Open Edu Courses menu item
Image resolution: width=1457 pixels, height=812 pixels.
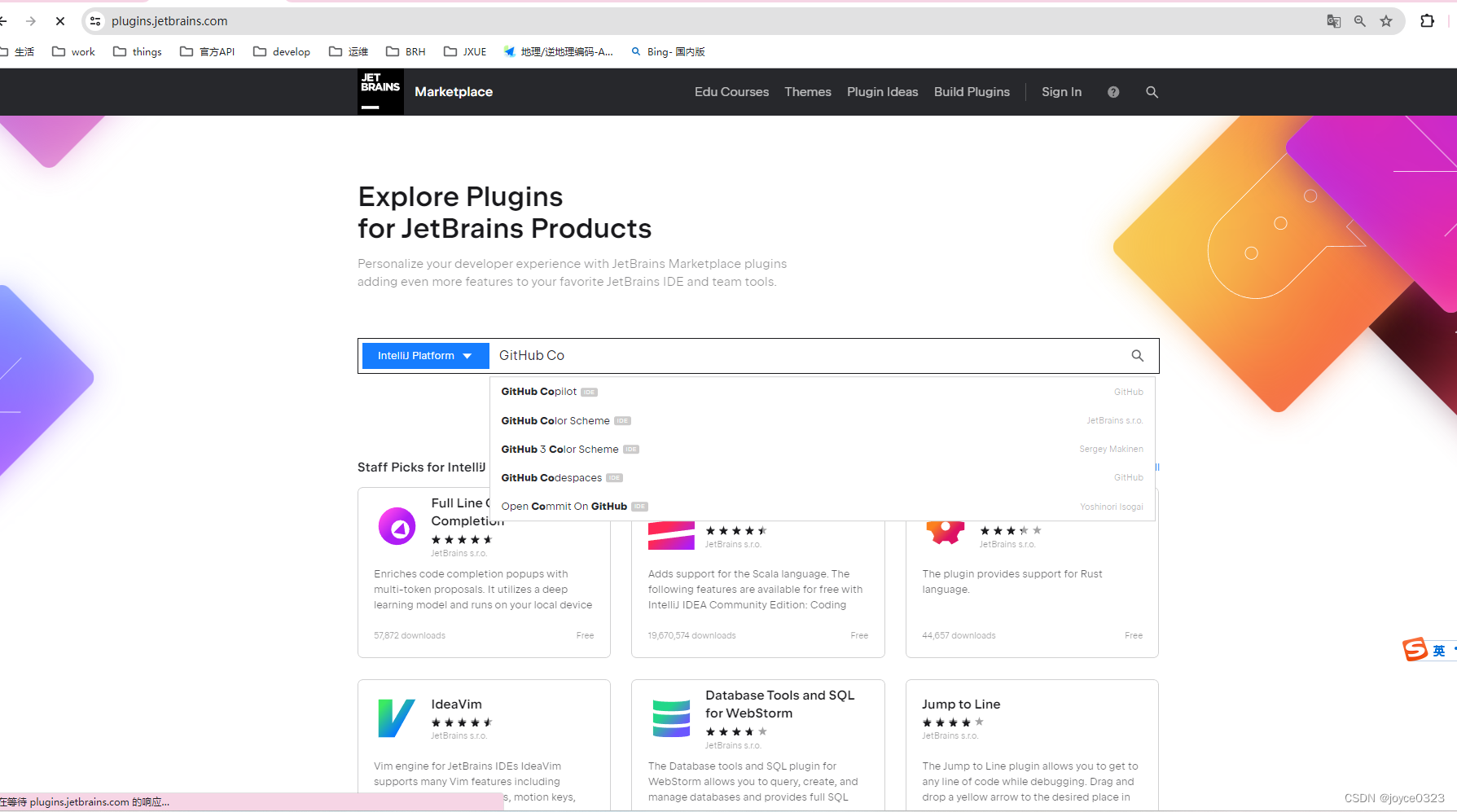click(731, 92)
